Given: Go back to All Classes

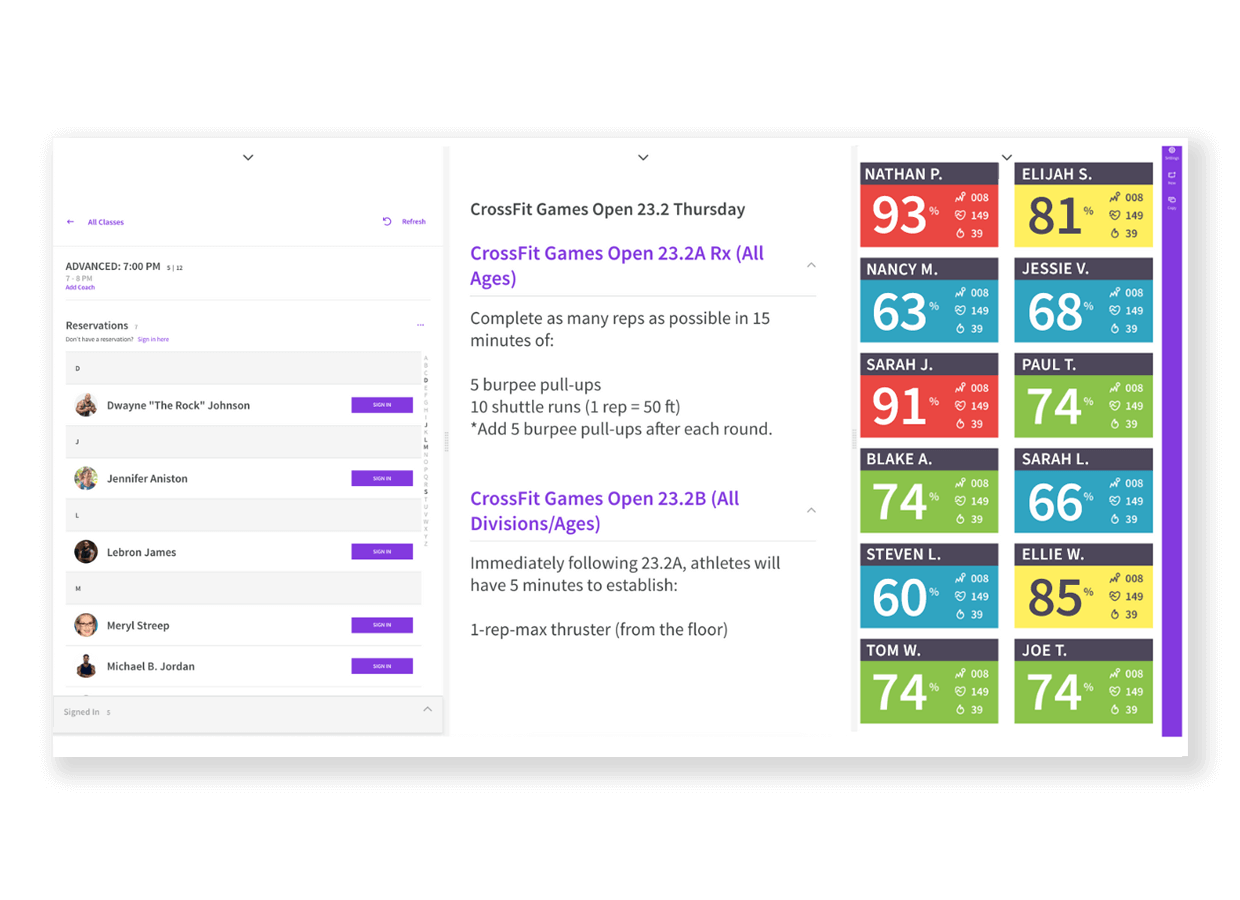Looking at the screenshot, I should point(106,222).
